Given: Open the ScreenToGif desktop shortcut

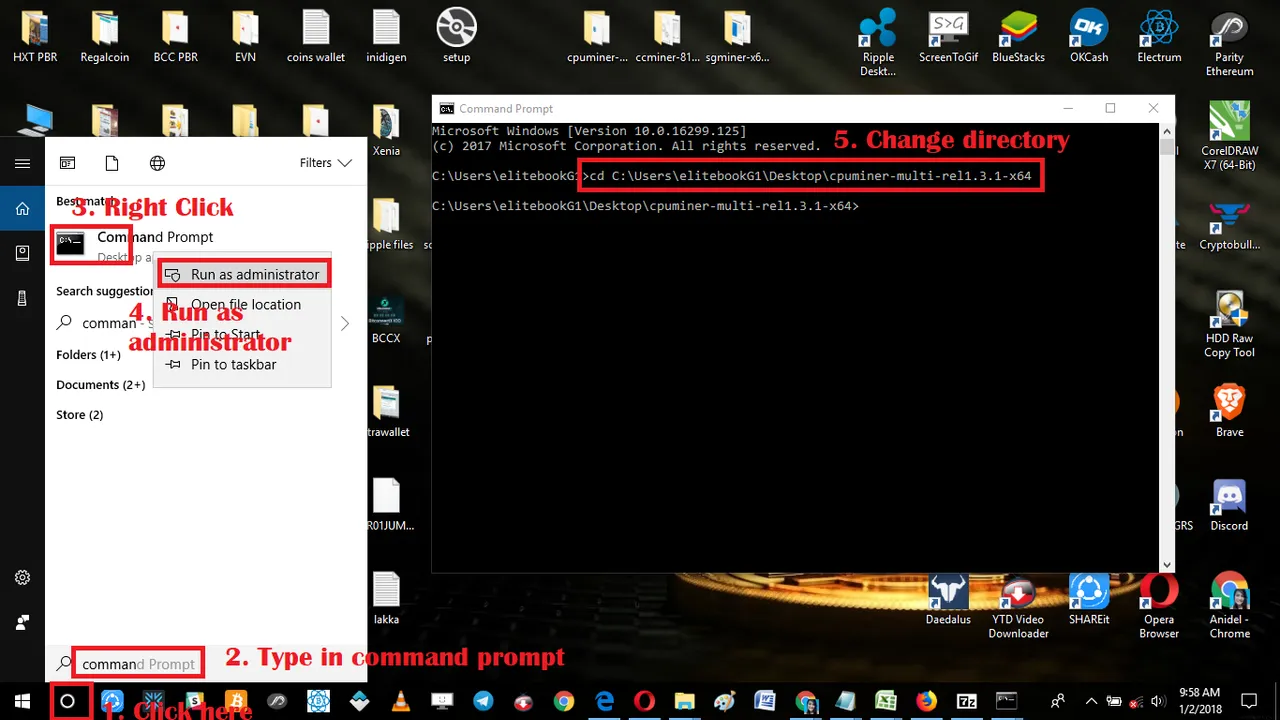Looking at the screenshot, I should [x=948, y=38].
